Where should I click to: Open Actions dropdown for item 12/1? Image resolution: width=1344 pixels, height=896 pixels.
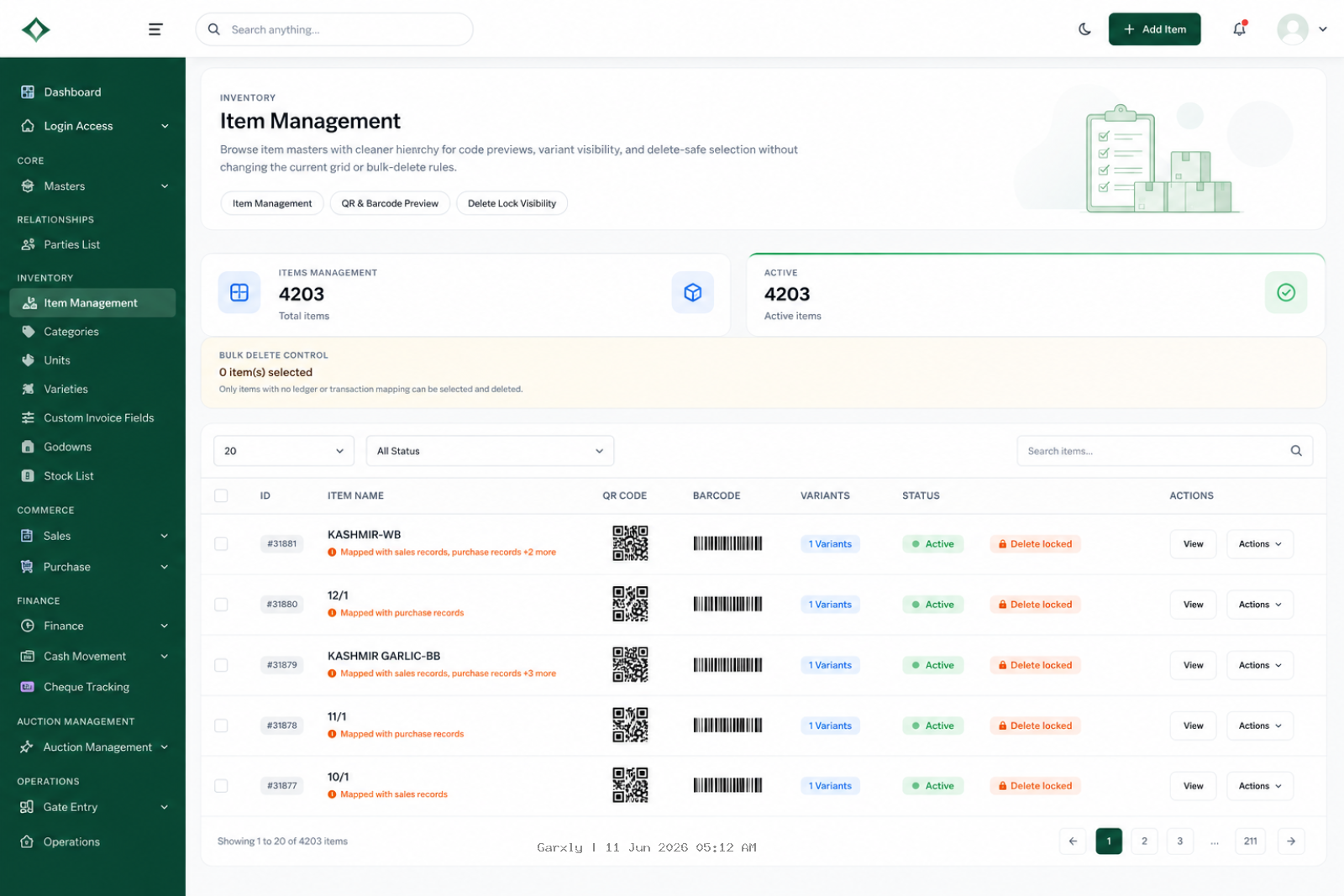coord(1260,605)
